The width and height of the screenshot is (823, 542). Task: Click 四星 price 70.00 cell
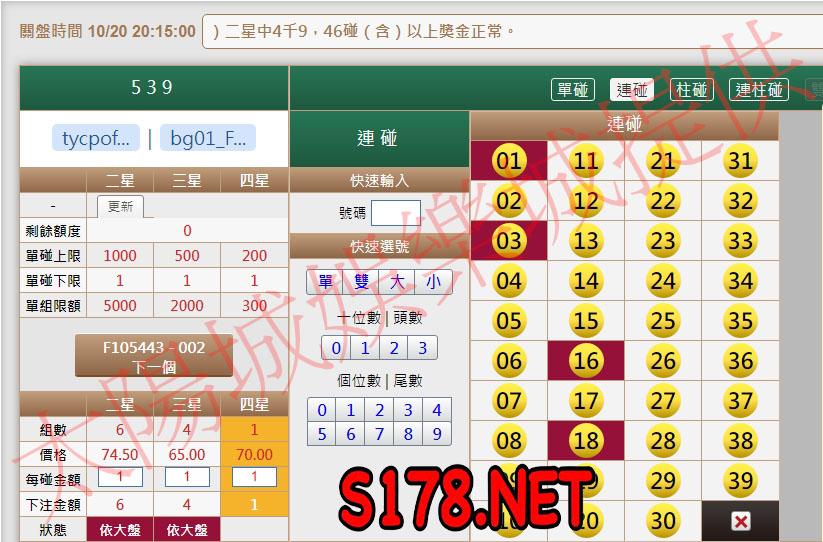click(x=254, y=454)
